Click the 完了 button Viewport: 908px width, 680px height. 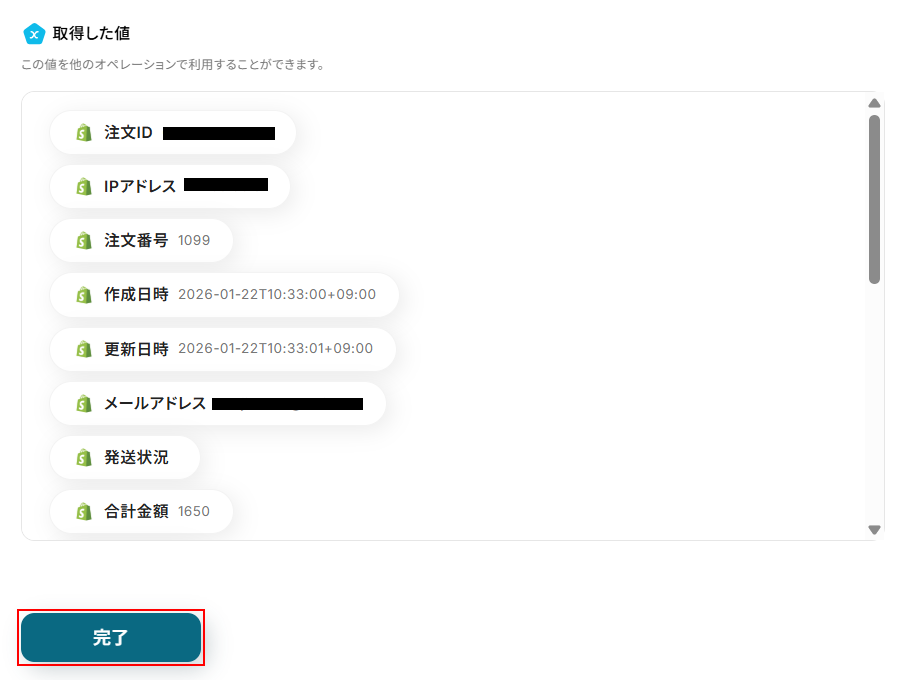click(x=111, y=637)
